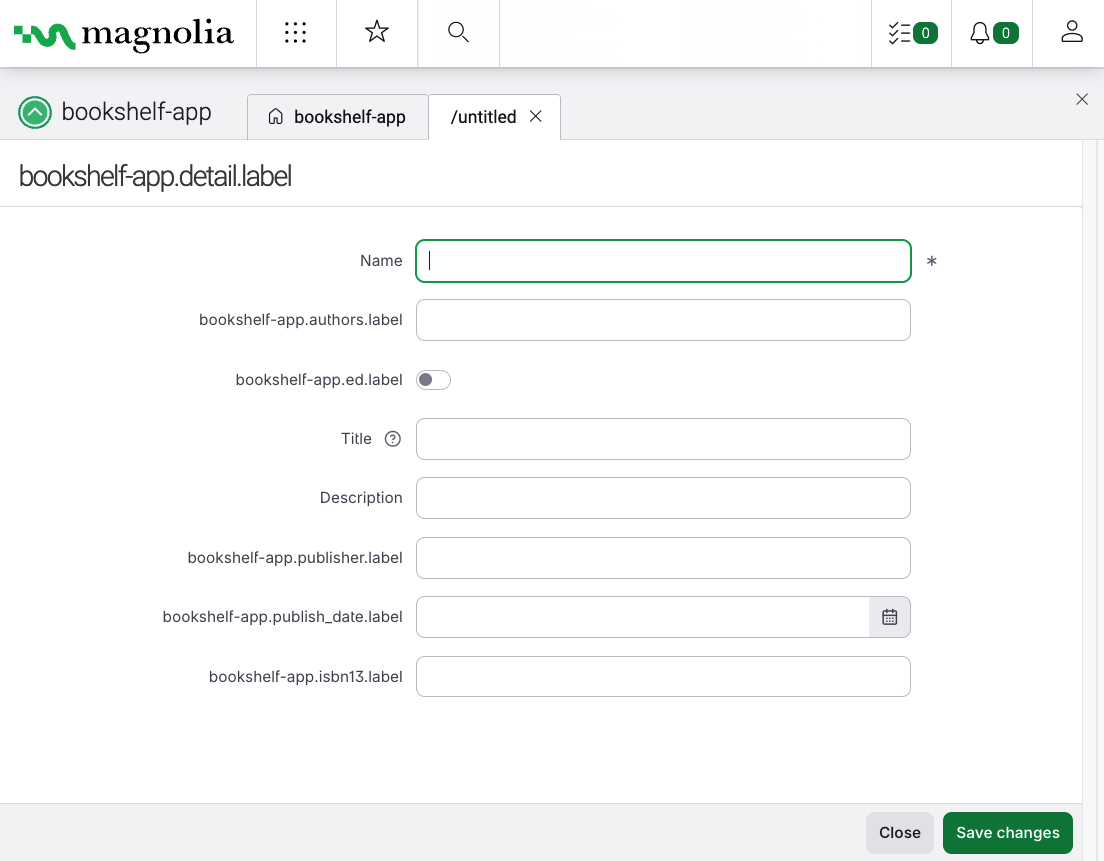This screenshot has width=1104, height=861.
Task: Open the user profile icon
Action: 1072,33
